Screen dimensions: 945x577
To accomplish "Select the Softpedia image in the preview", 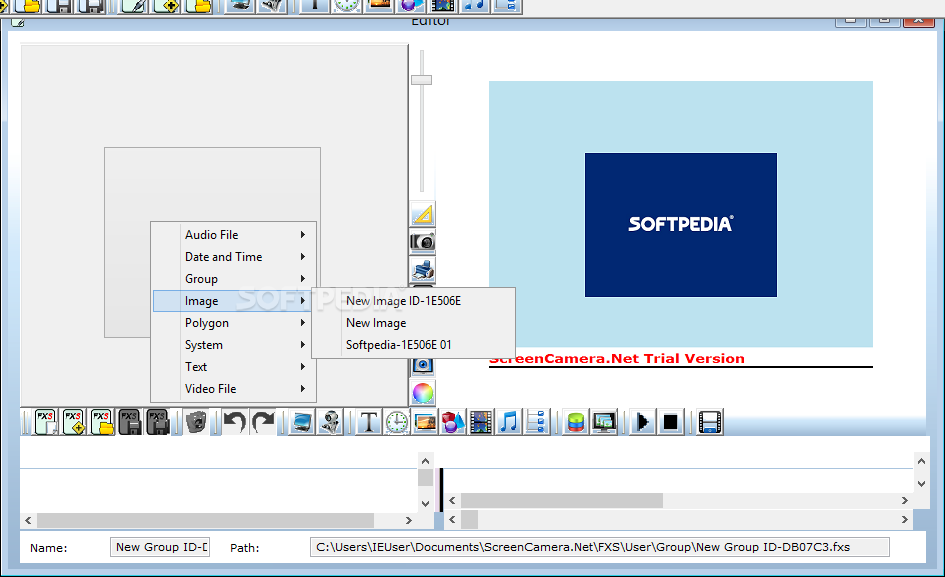I will point(680,225).
